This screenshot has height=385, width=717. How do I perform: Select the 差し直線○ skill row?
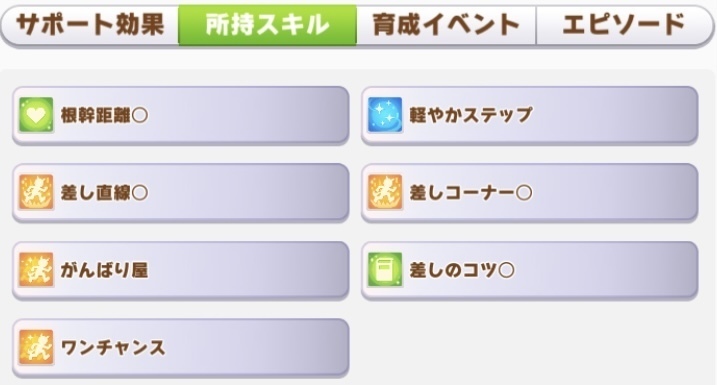click(x=181, y=193)
